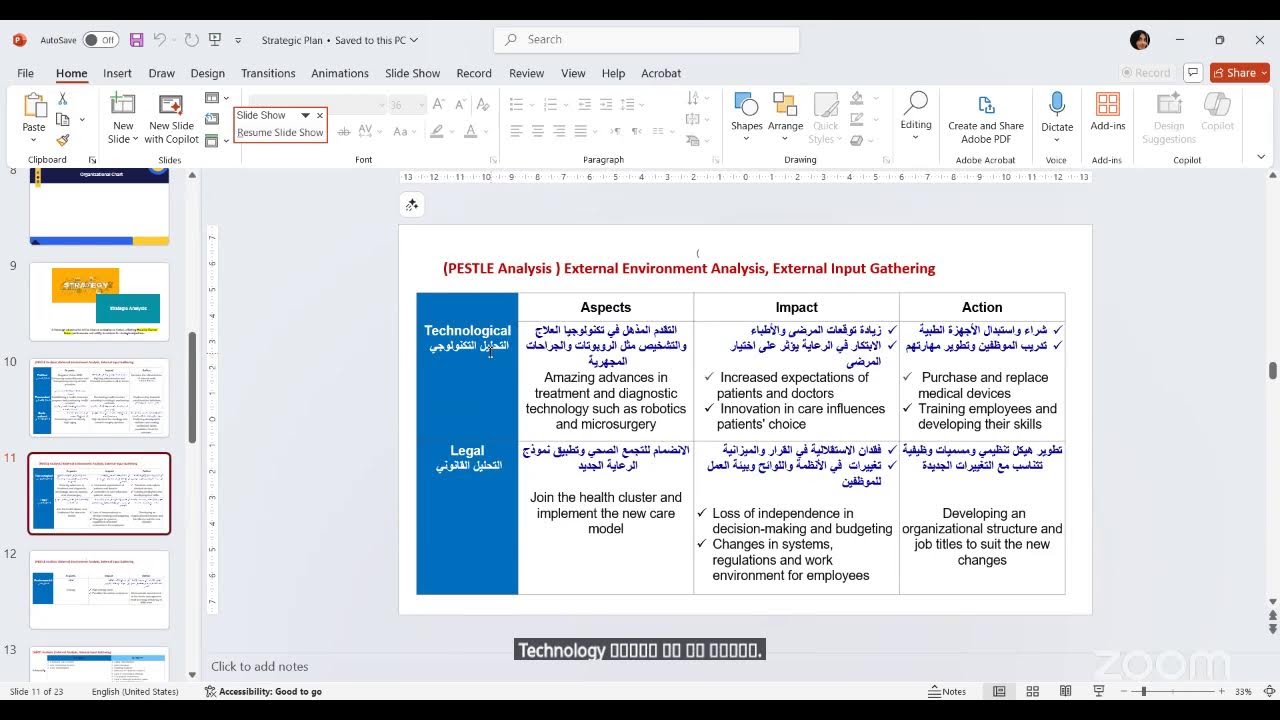Click the Cut scissors icon

(x=63, y=99)
